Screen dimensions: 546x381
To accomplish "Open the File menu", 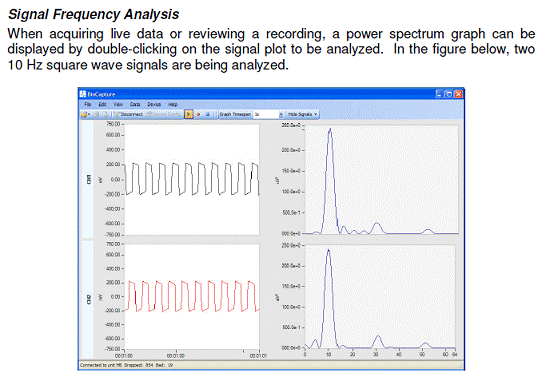I will pyautogui.click(x=87, y=104).
